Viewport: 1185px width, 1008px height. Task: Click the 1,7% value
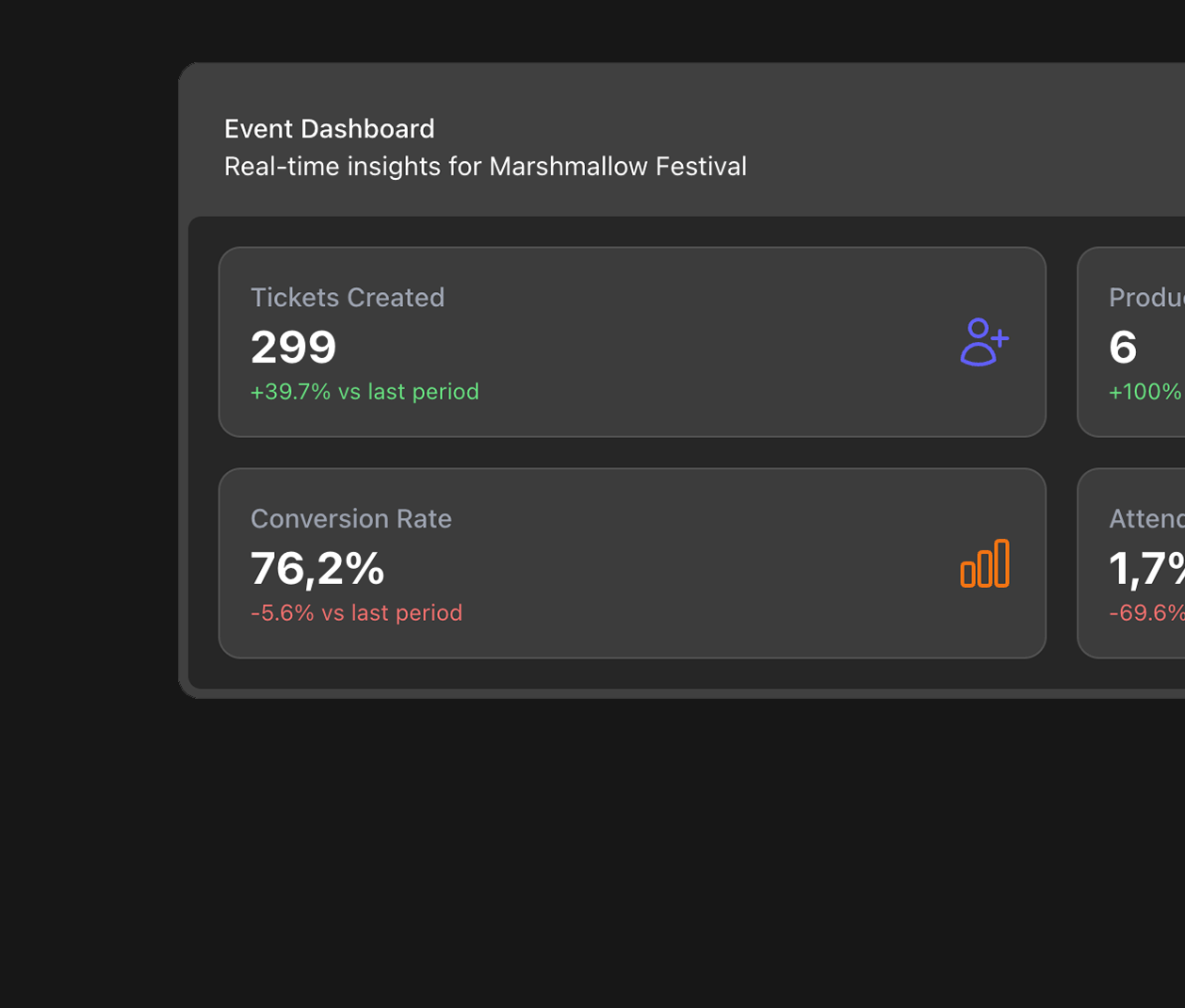[1145, 568]
